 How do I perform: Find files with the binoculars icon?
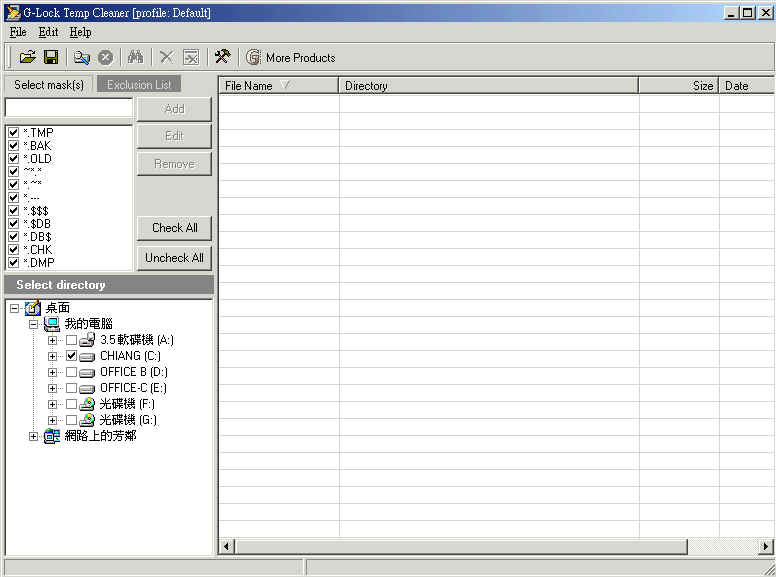tap(135, 57)
